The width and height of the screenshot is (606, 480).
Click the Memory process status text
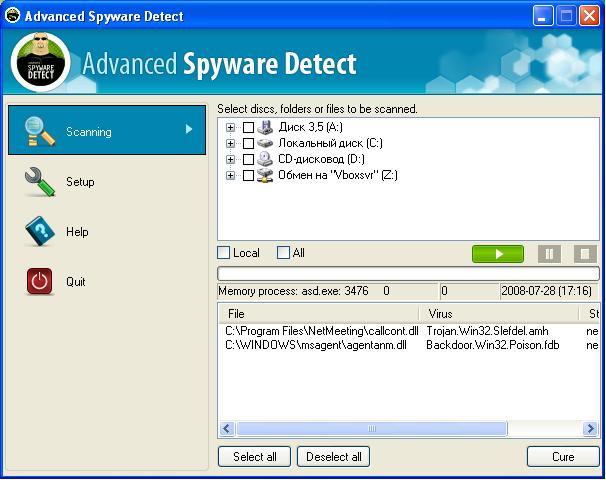[x=293, y=291]
